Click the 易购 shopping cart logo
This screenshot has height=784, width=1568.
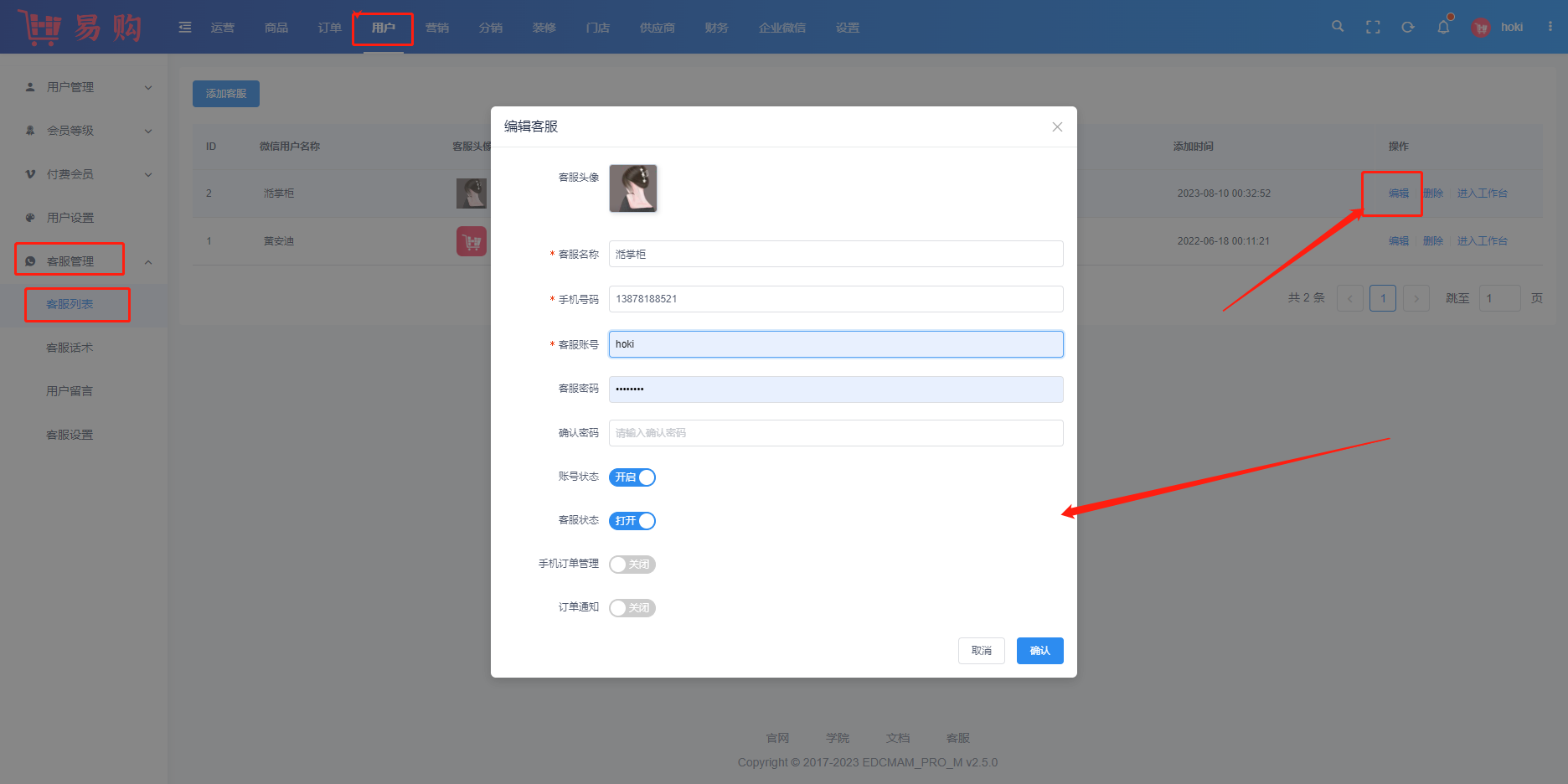coord(80,28)
